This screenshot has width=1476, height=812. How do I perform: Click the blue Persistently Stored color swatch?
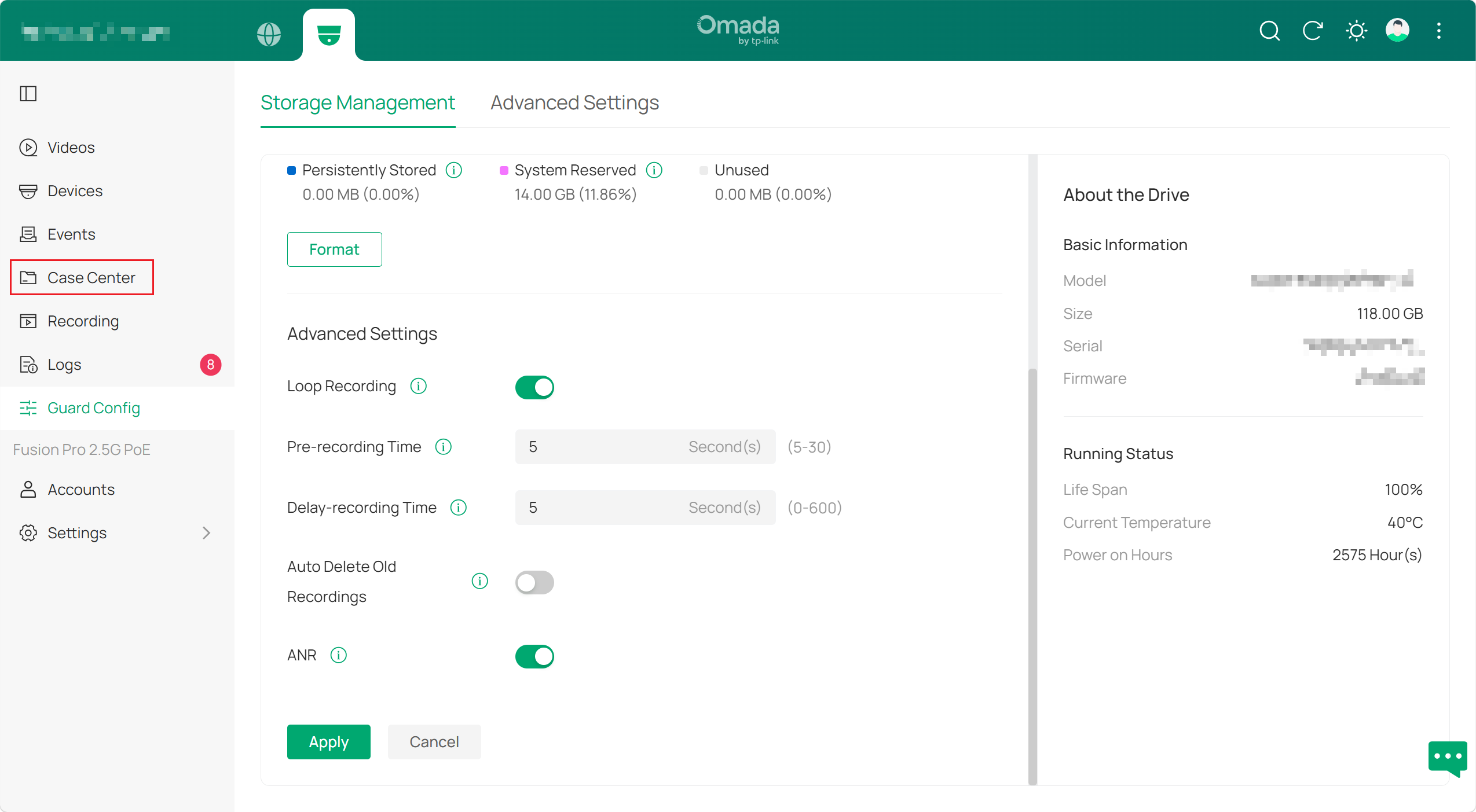[292, 170]
